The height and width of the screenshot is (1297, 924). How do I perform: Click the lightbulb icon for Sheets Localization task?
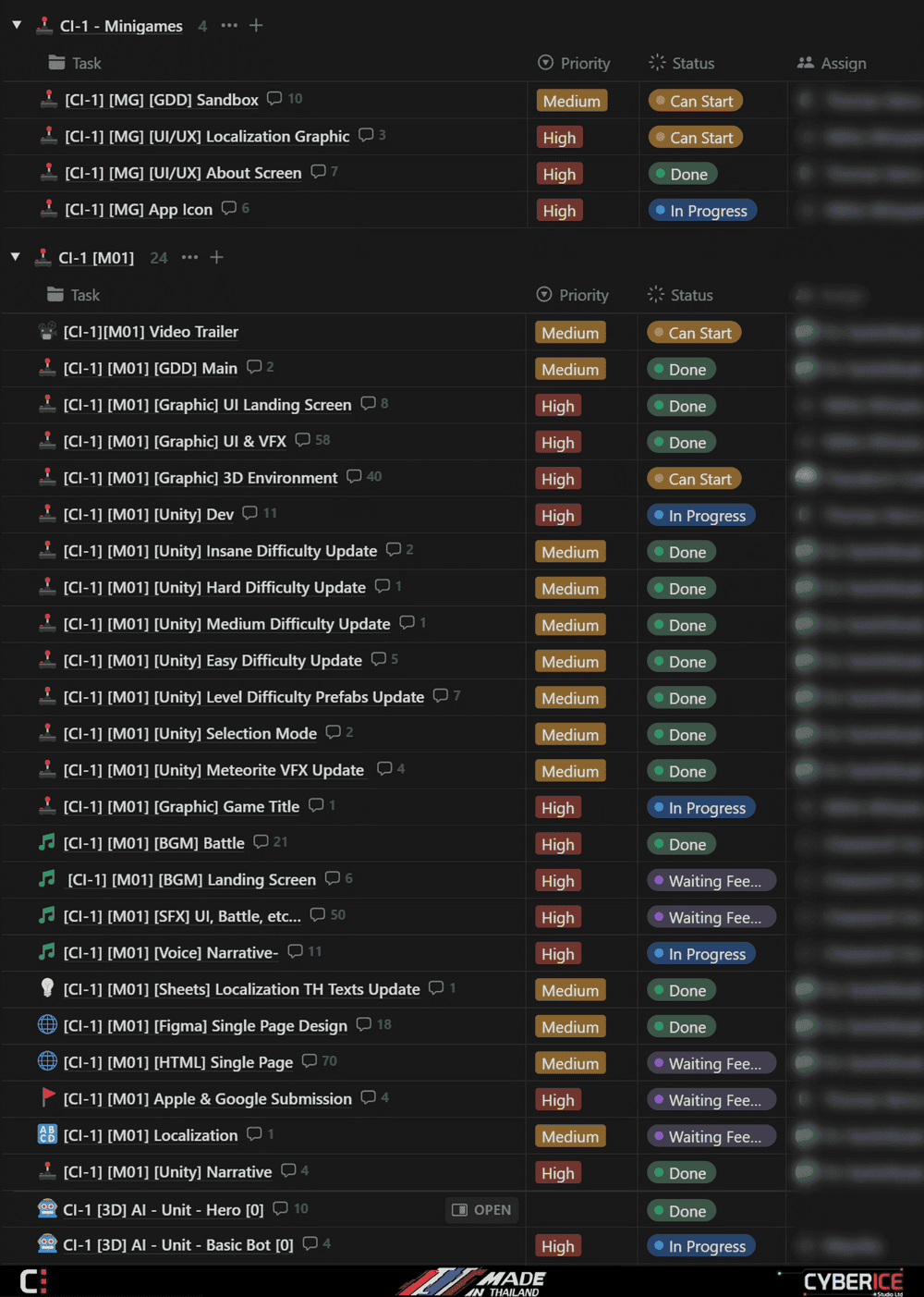coord(47,988)
